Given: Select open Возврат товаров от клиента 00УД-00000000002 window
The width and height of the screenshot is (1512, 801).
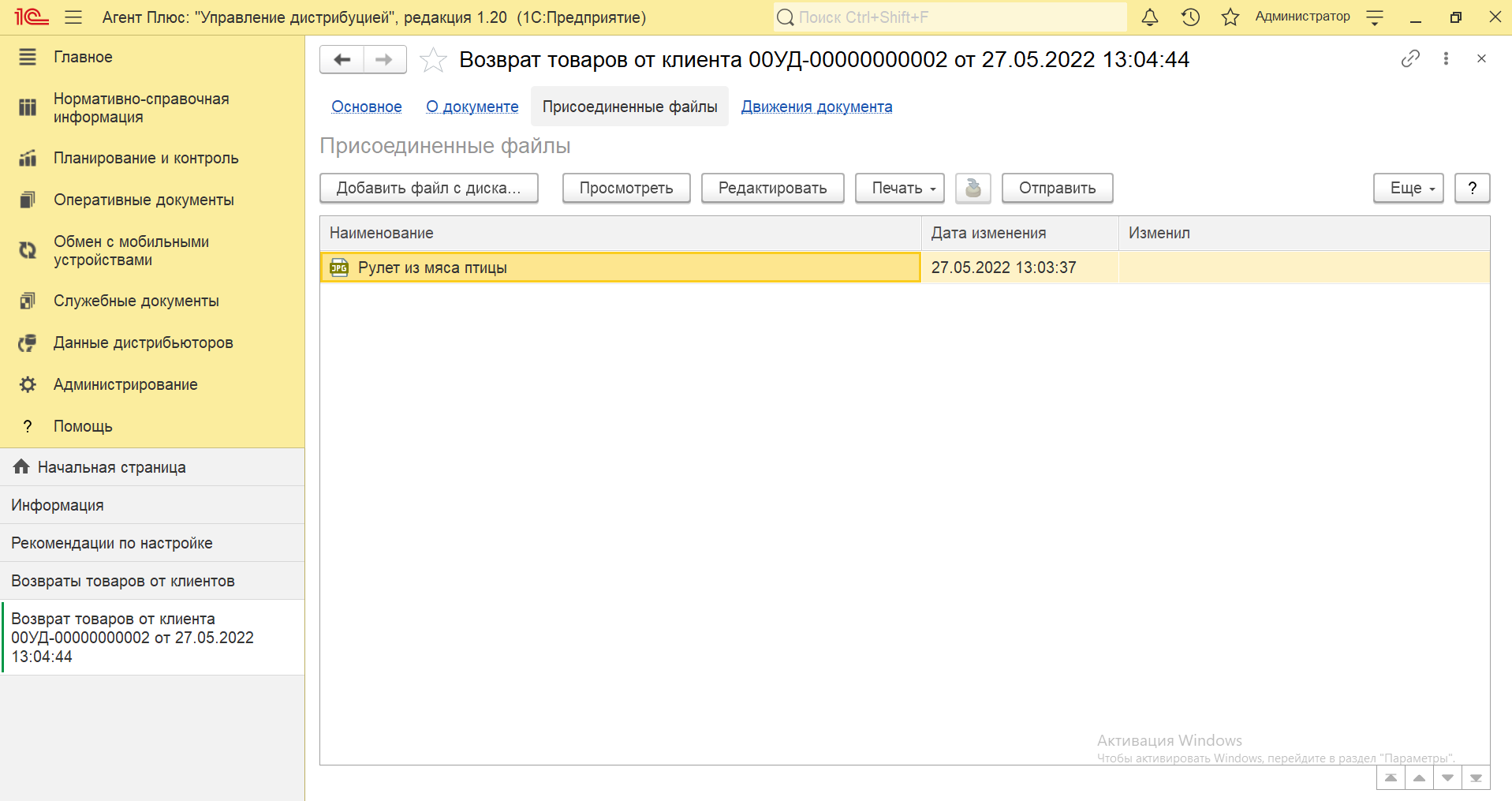Looking at the screenshot, I should (x=152, y=638).
